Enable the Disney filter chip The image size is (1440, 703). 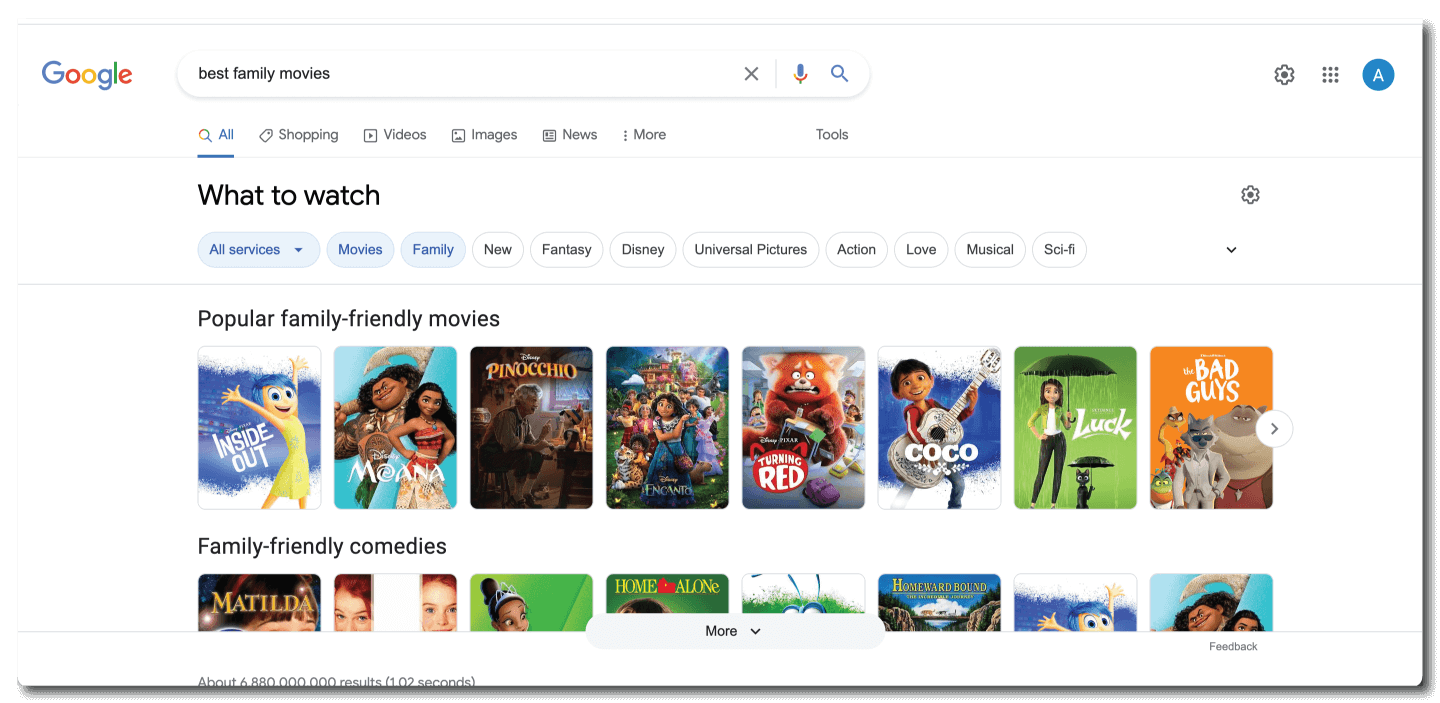pos(643,250)
